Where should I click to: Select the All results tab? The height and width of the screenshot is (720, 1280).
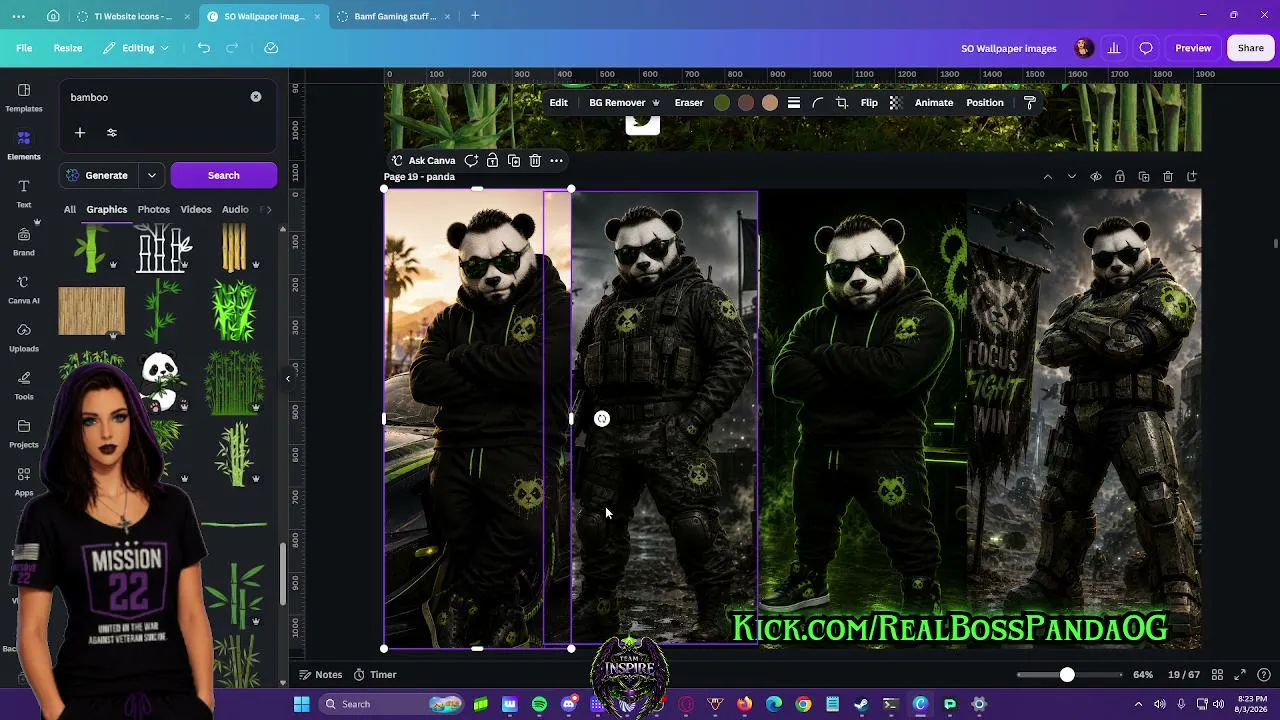coord(70,210)
